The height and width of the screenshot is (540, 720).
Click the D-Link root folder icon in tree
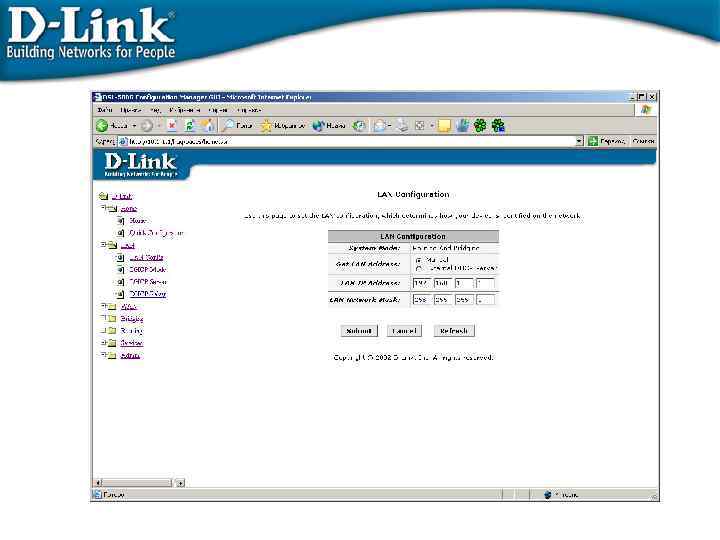[104, 196]
